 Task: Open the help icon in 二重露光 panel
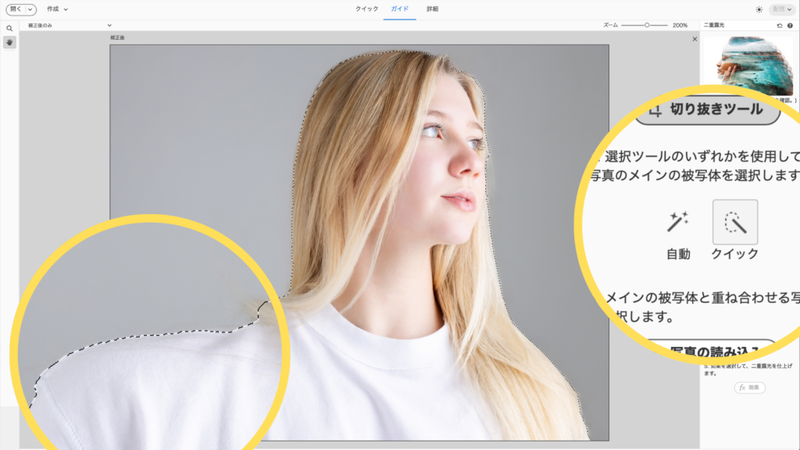coord(790,26)
